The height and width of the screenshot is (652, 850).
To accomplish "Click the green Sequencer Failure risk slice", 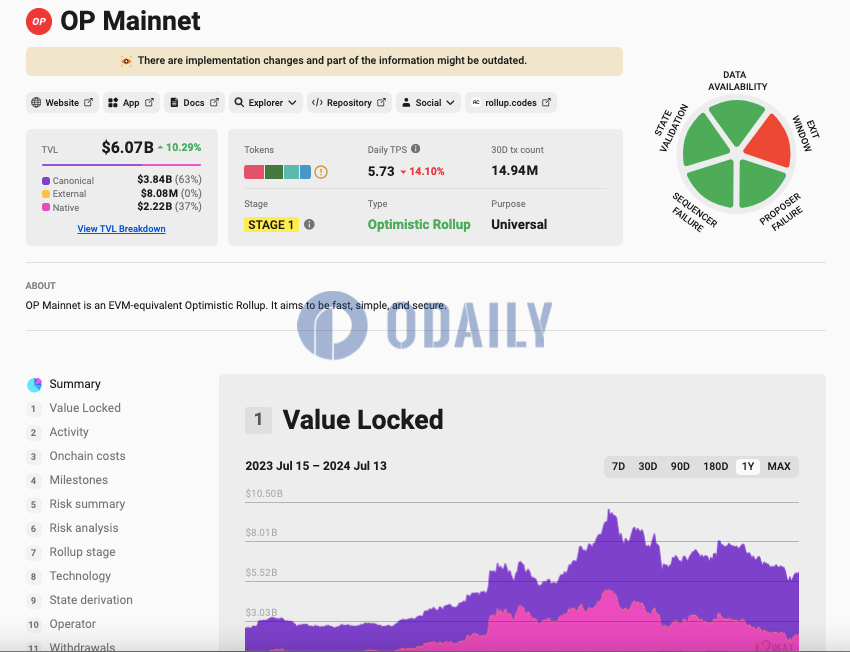I will (714, 184).
